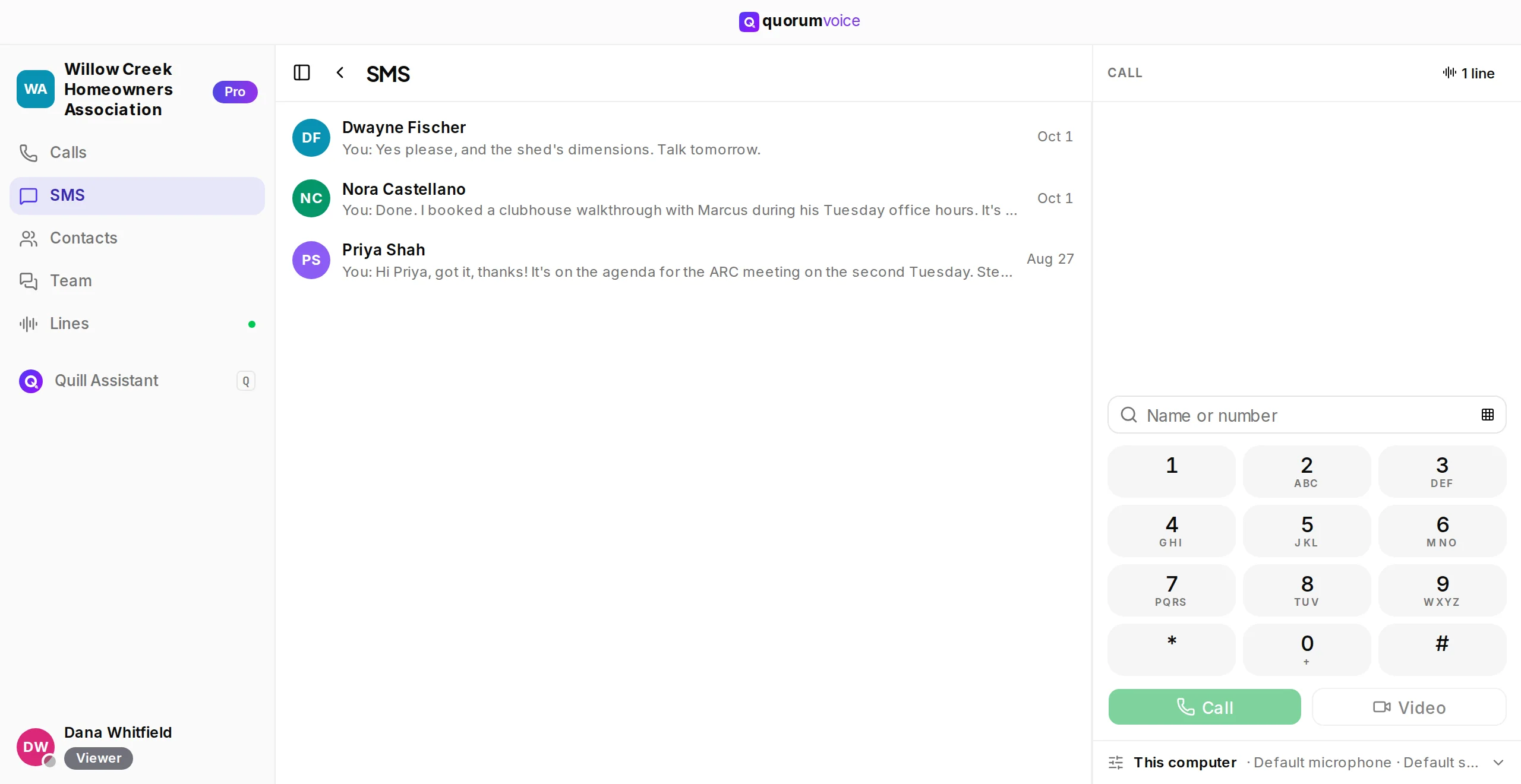Viewport: 1521px width, 784px height.
Task: Go to Contacts
Action: click(137, 238)
